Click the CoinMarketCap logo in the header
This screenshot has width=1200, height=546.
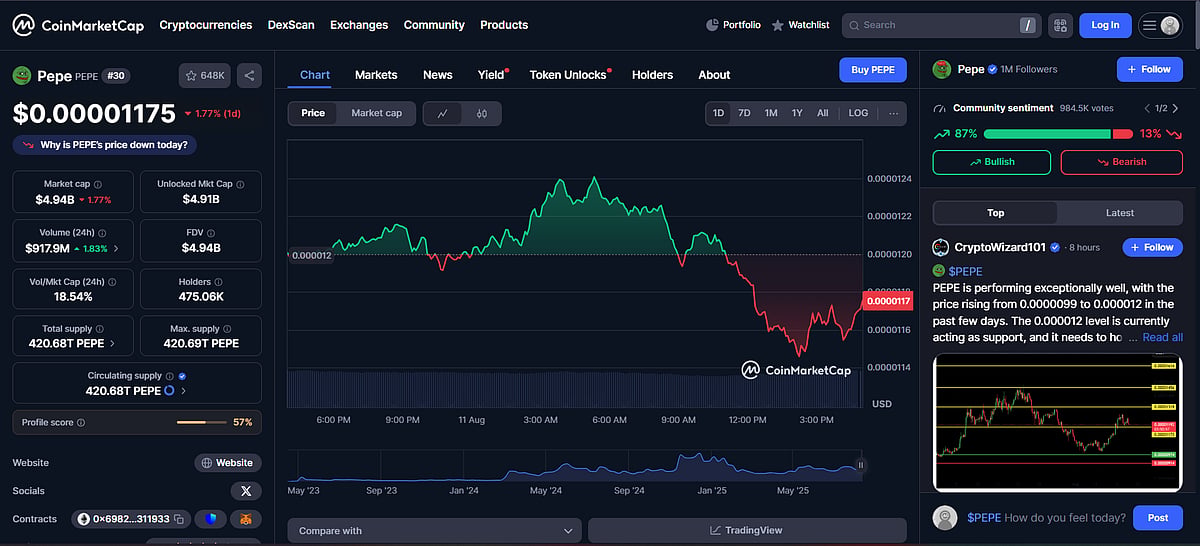(x=77, y=25)
